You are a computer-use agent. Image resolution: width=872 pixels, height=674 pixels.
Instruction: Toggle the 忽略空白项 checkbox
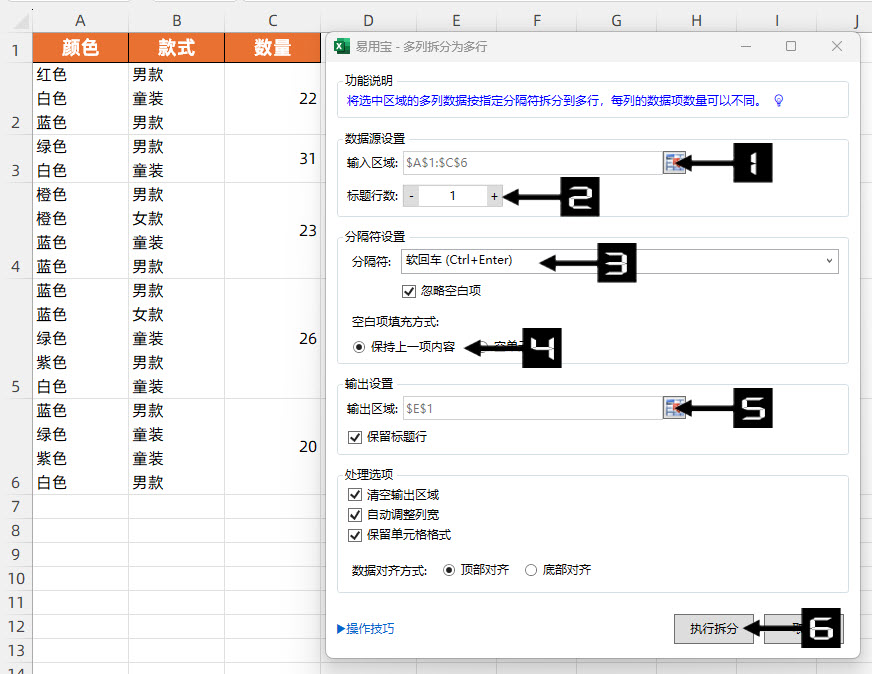click(409, 291)
